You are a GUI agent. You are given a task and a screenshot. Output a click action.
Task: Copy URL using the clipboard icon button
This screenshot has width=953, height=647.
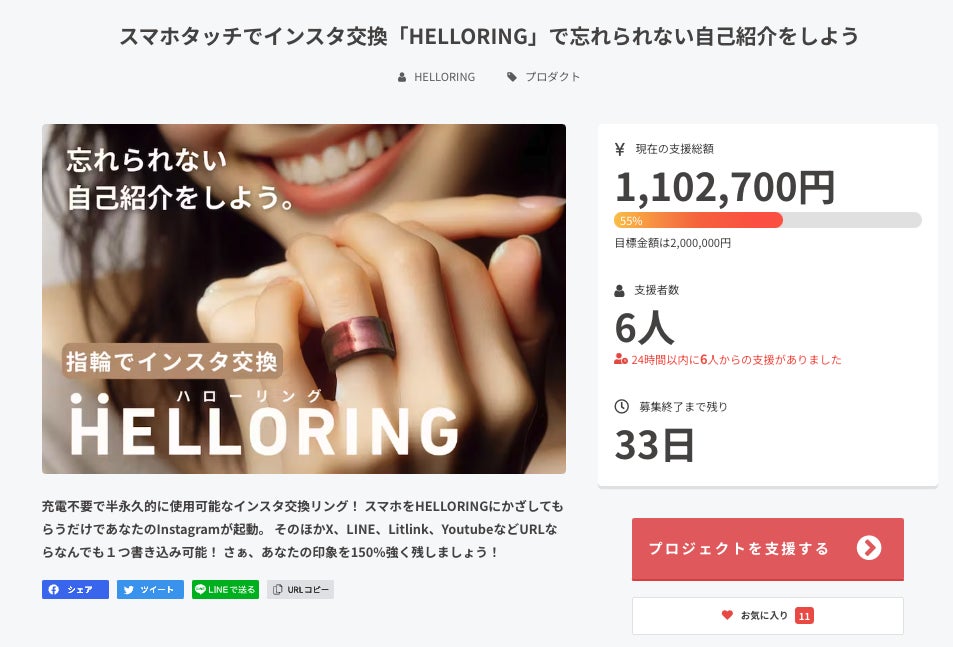point(300,589)
